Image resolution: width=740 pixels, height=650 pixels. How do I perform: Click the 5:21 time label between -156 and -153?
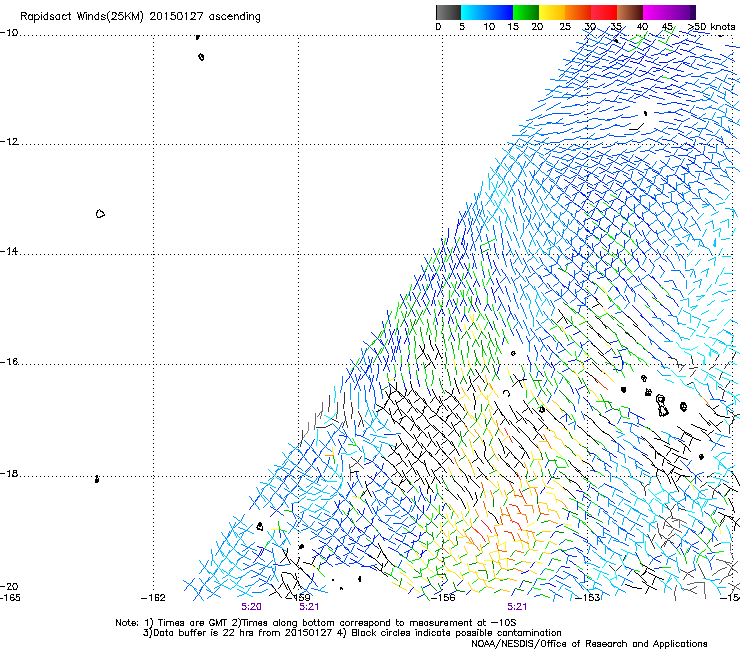coord(517,607)
